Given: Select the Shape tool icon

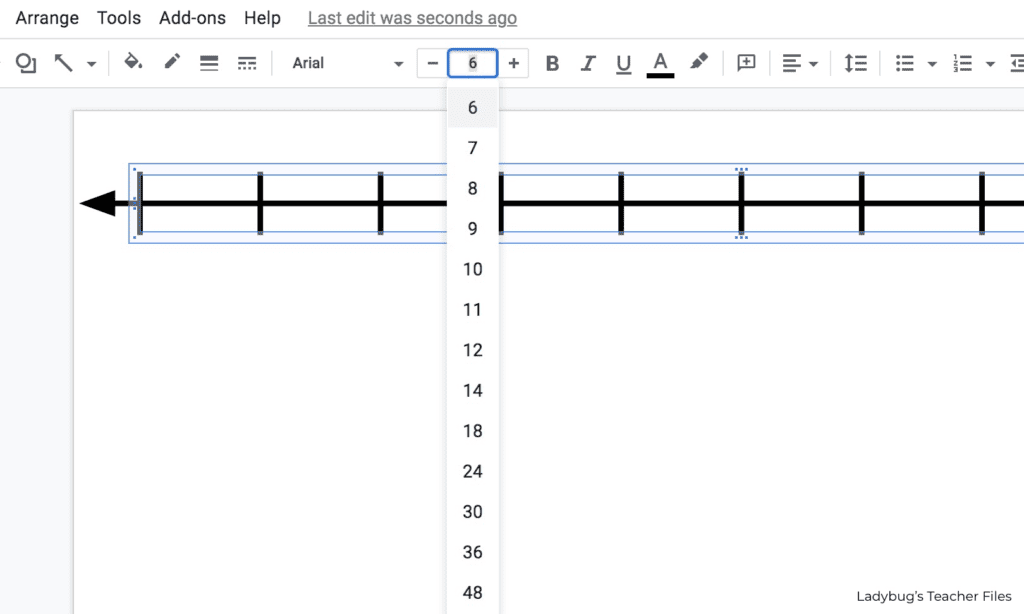Looking at the screenshot, I should [x=25, y=63].
